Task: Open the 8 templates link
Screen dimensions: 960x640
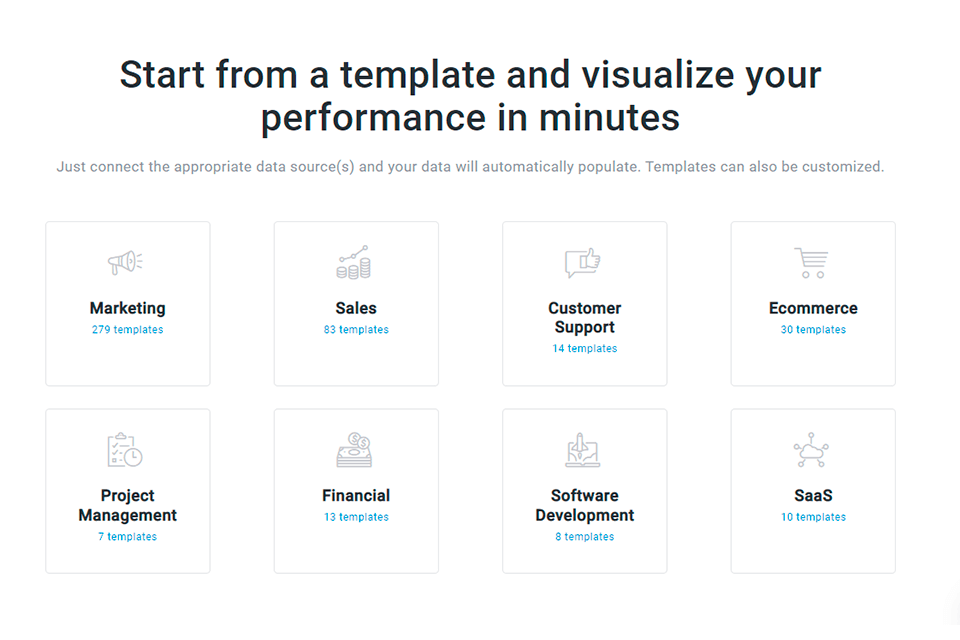Action: (x=585, y=537)
